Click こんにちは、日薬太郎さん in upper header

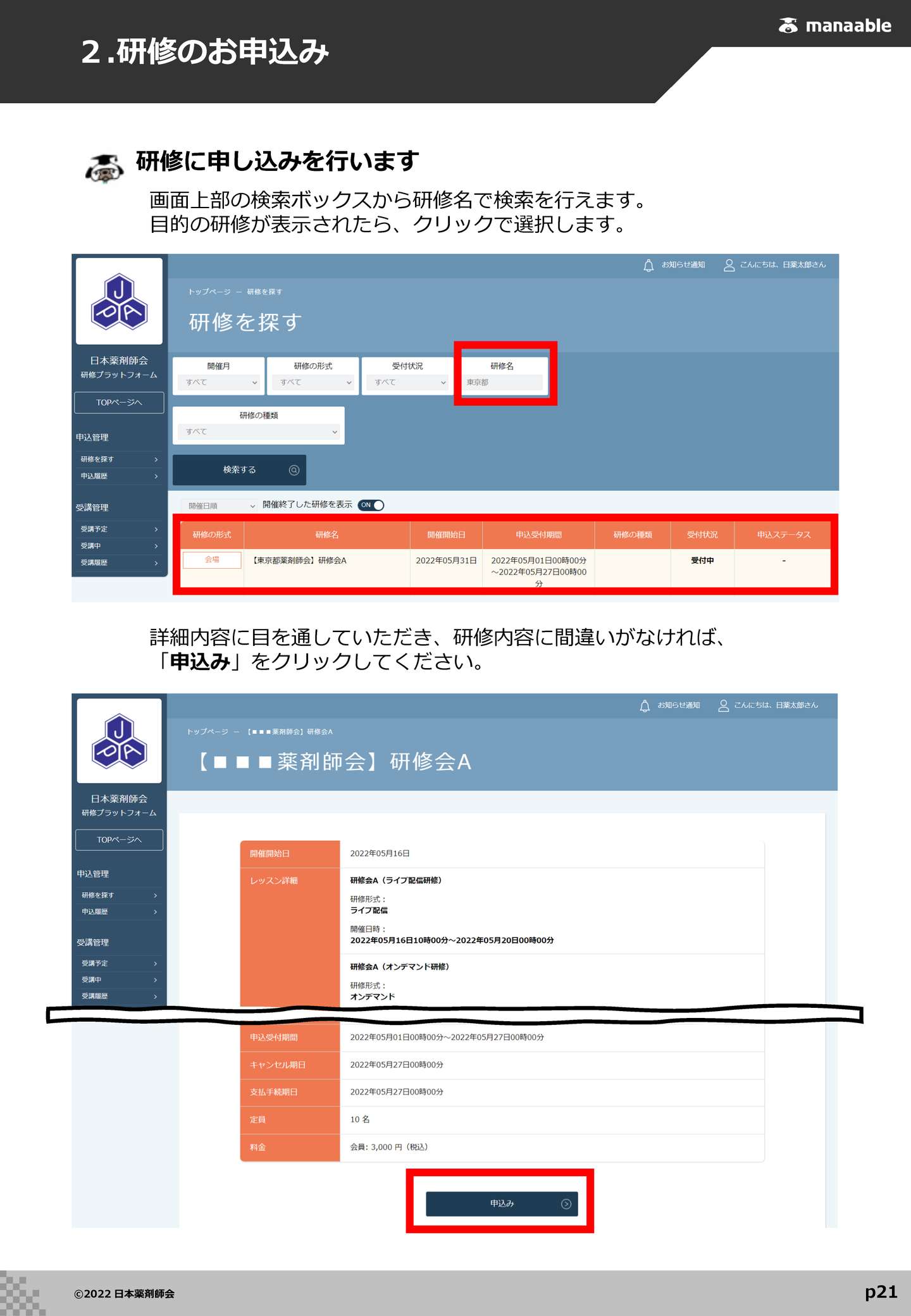[783, 264]
